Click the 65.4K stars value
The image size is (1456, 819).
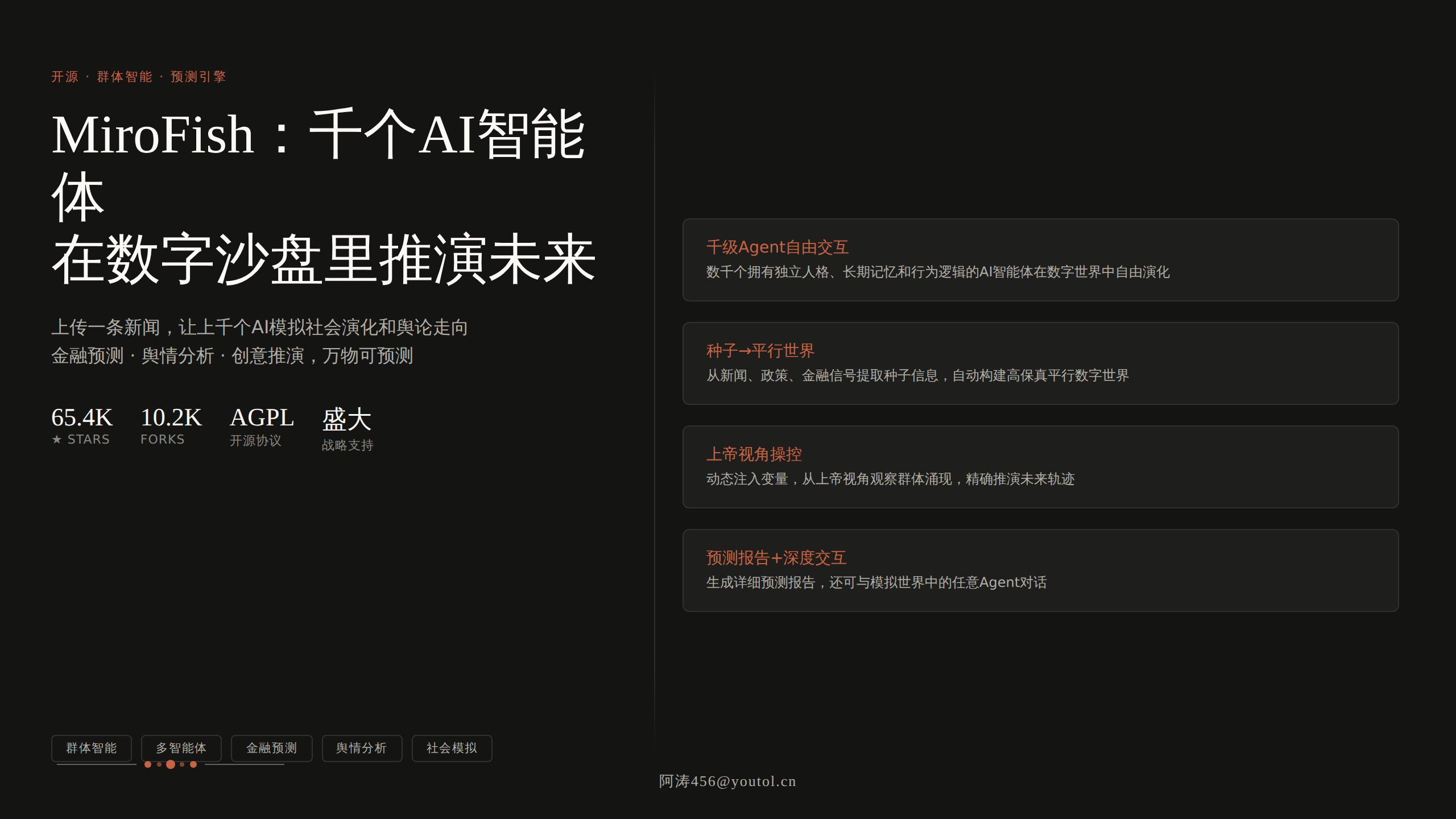[82, 417]
